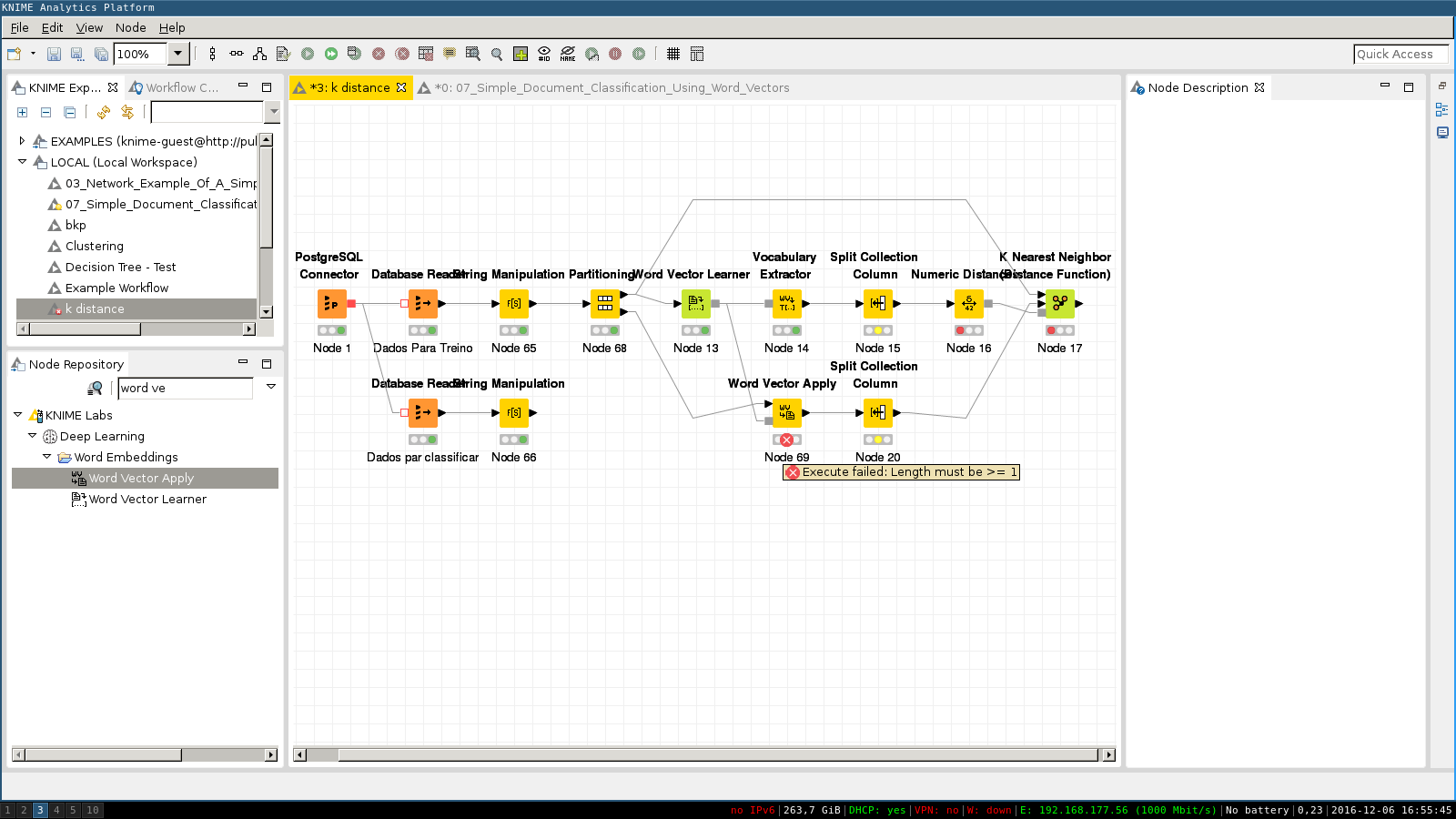Screen dimensions: 1456x819
Task: Click inside the Quick Access field
Action: (1400, 54)
